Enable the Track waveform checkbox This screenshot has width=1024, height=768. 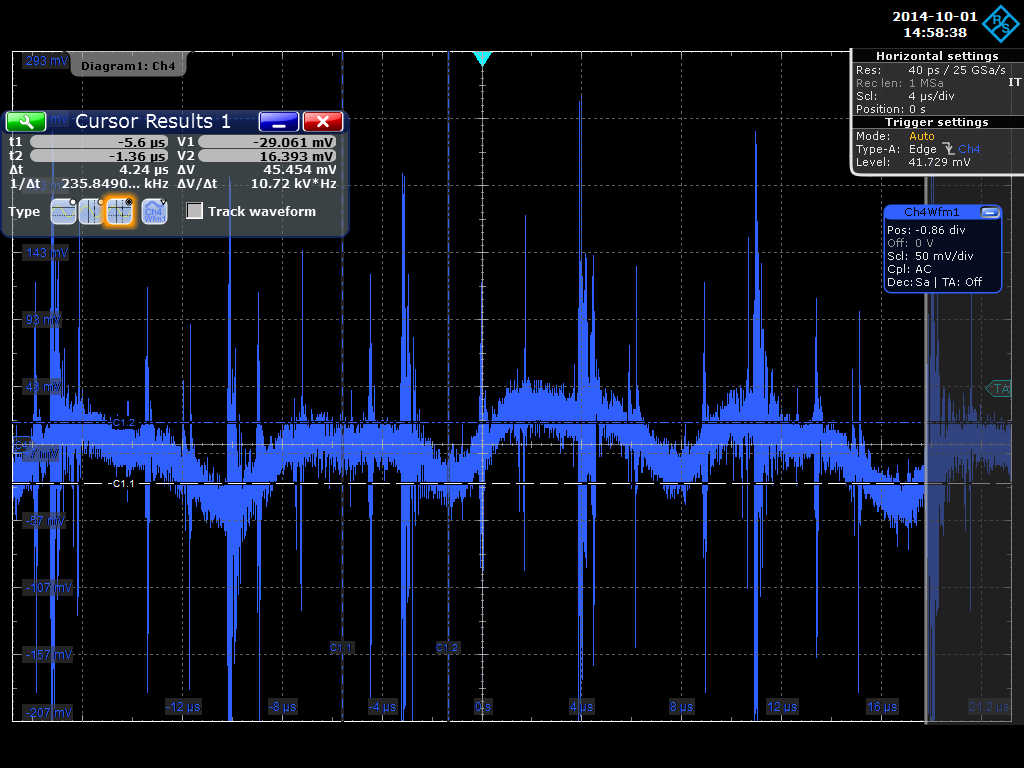[195, 211]
